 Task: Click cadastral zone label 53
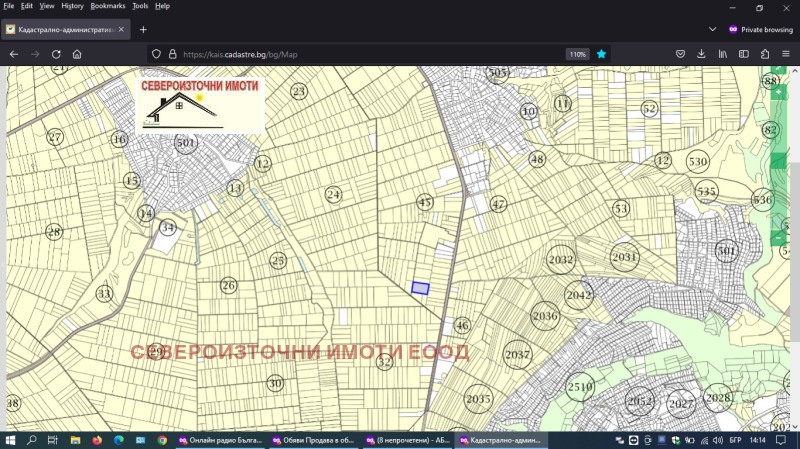click(621, 208)
